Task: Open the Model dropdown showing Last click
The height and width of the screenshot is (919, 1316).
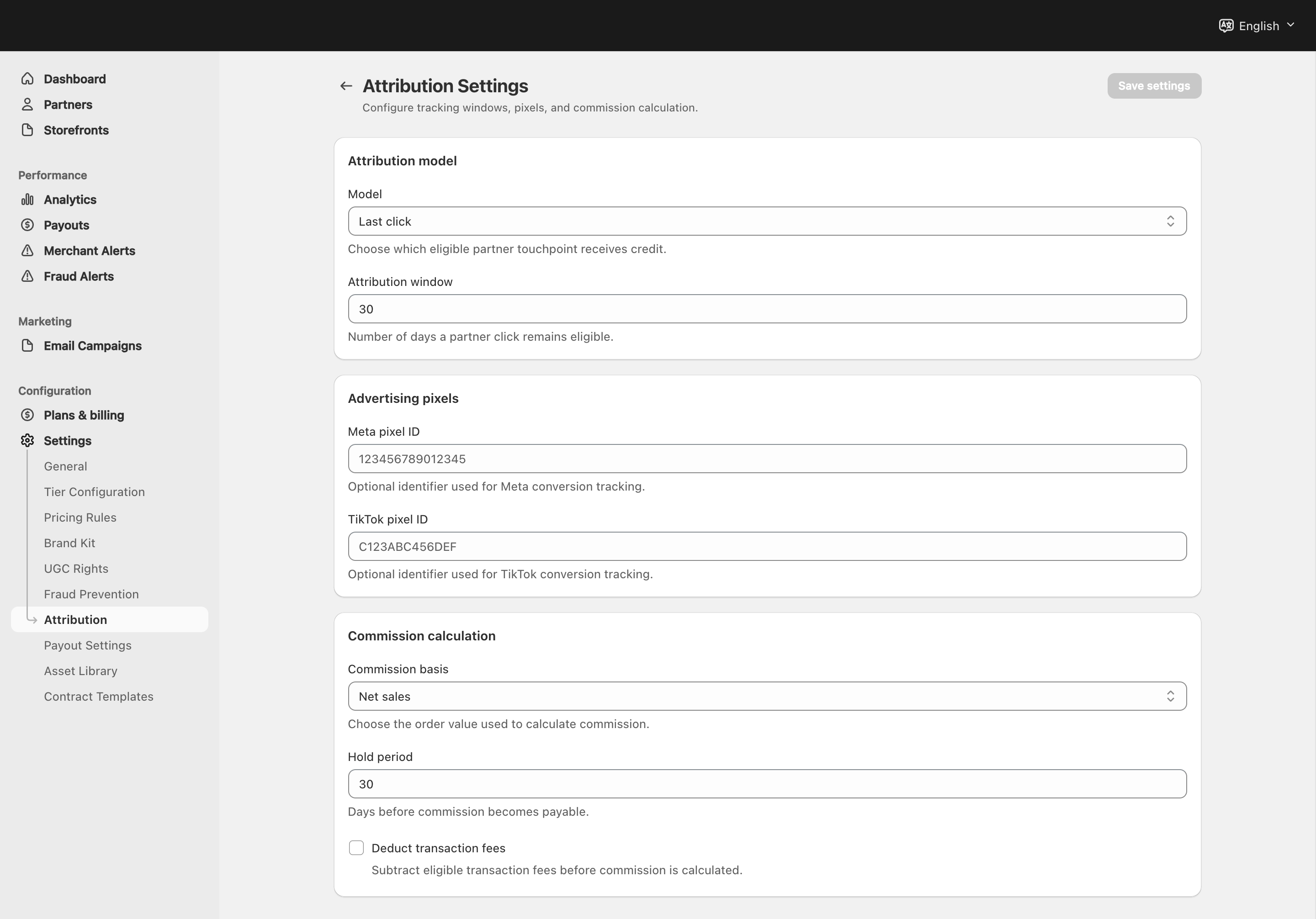Action: (x=767, y=221)
